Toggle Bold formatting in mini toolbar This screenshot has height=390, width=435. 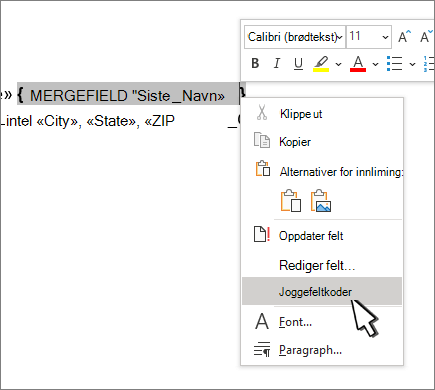255,63
